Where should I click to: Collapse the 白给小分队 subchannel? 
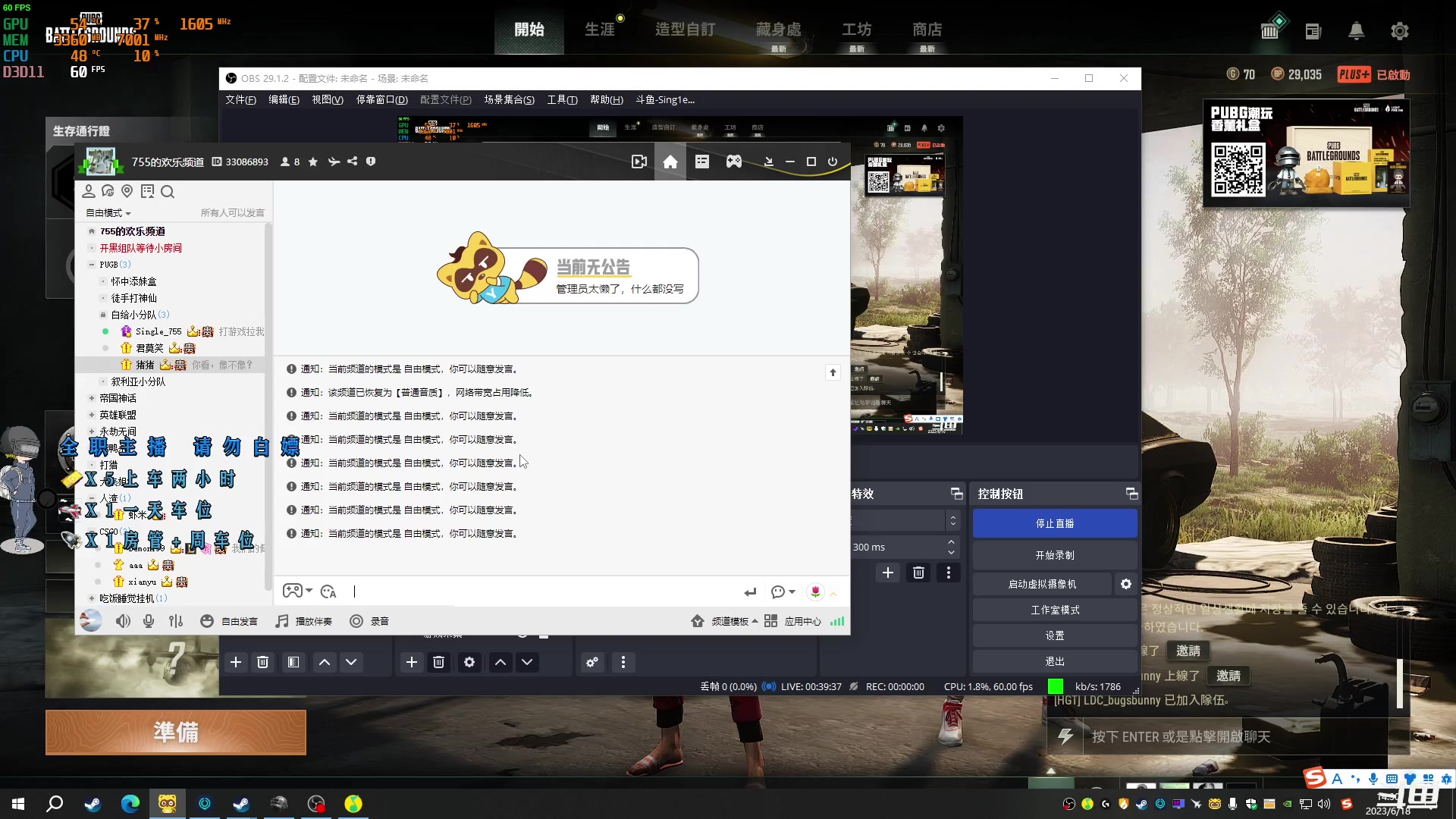coord(103,315)
